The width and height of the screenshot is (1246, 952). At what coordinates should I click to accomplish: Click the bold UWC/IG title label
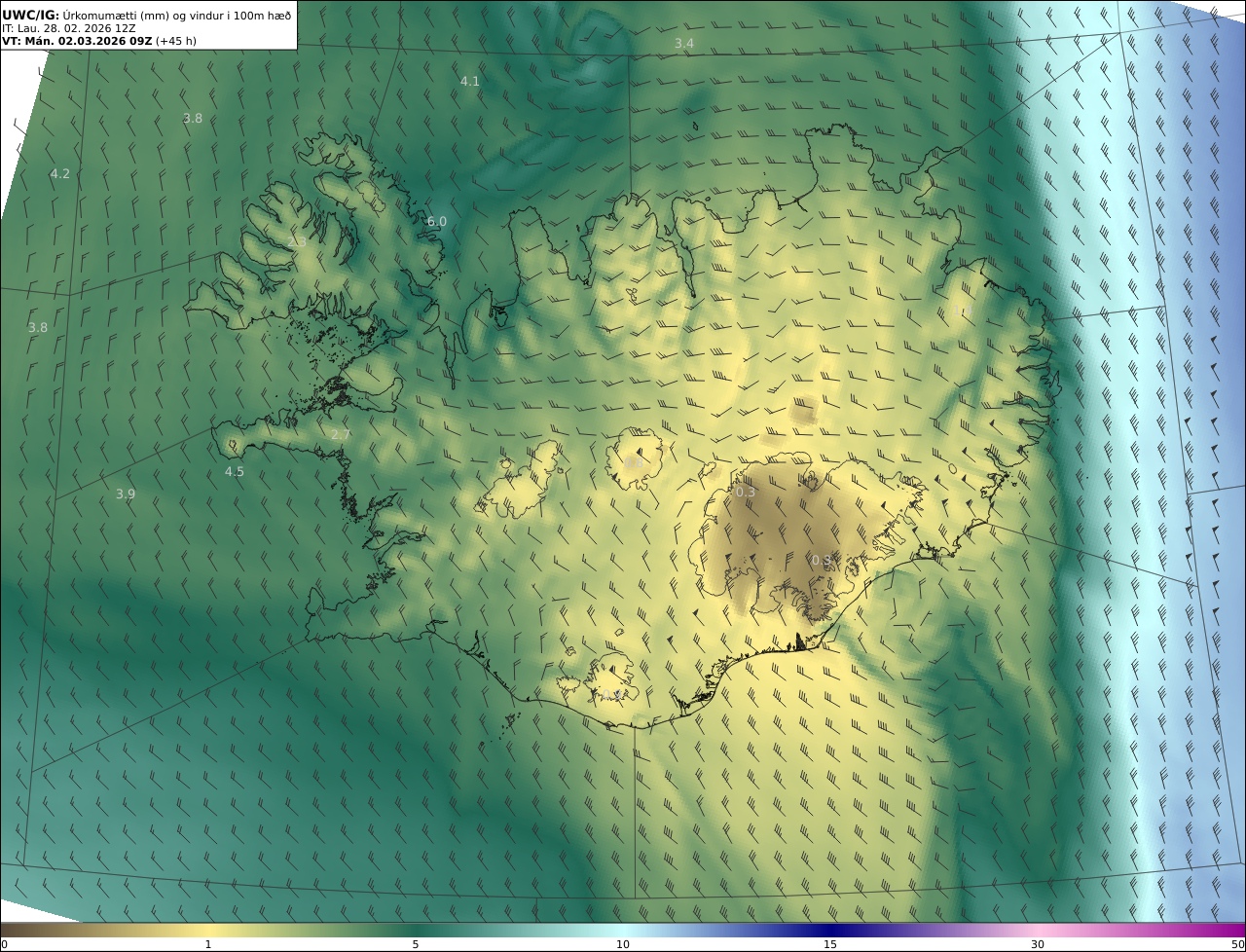click(x=31, y=15)
